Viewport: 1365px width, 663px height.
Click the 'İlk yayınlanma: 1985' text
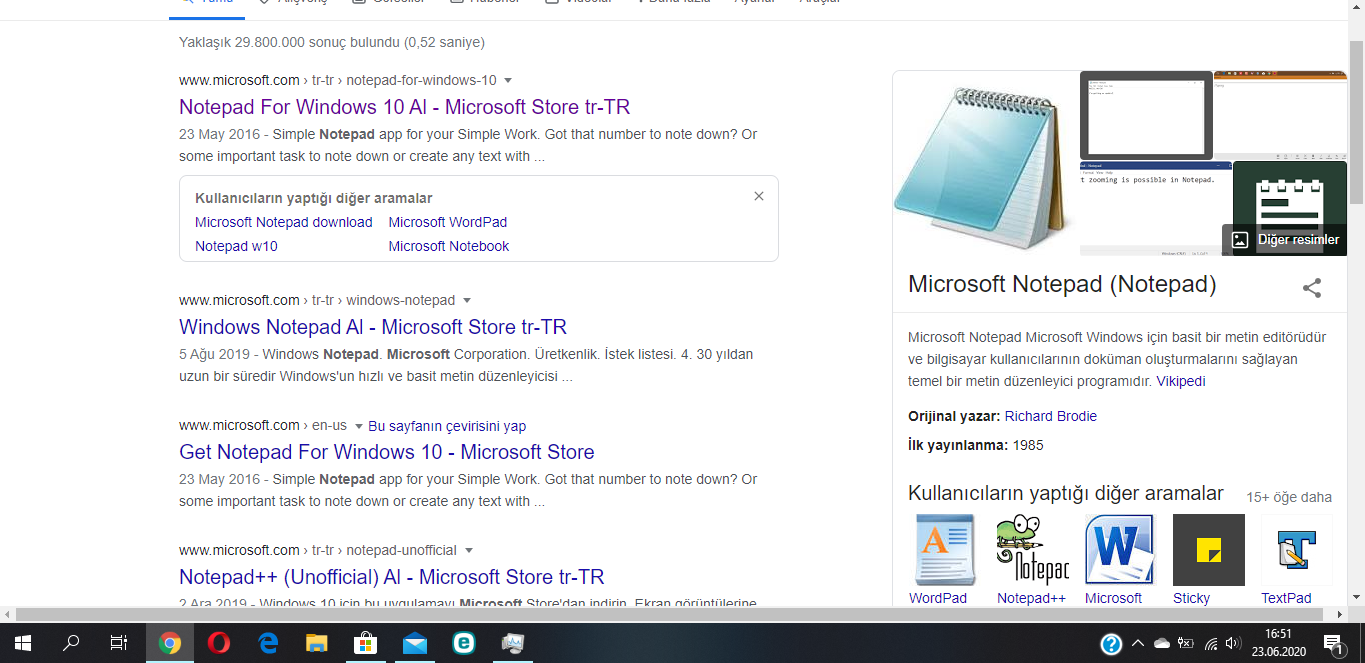(x=976, y=445)
